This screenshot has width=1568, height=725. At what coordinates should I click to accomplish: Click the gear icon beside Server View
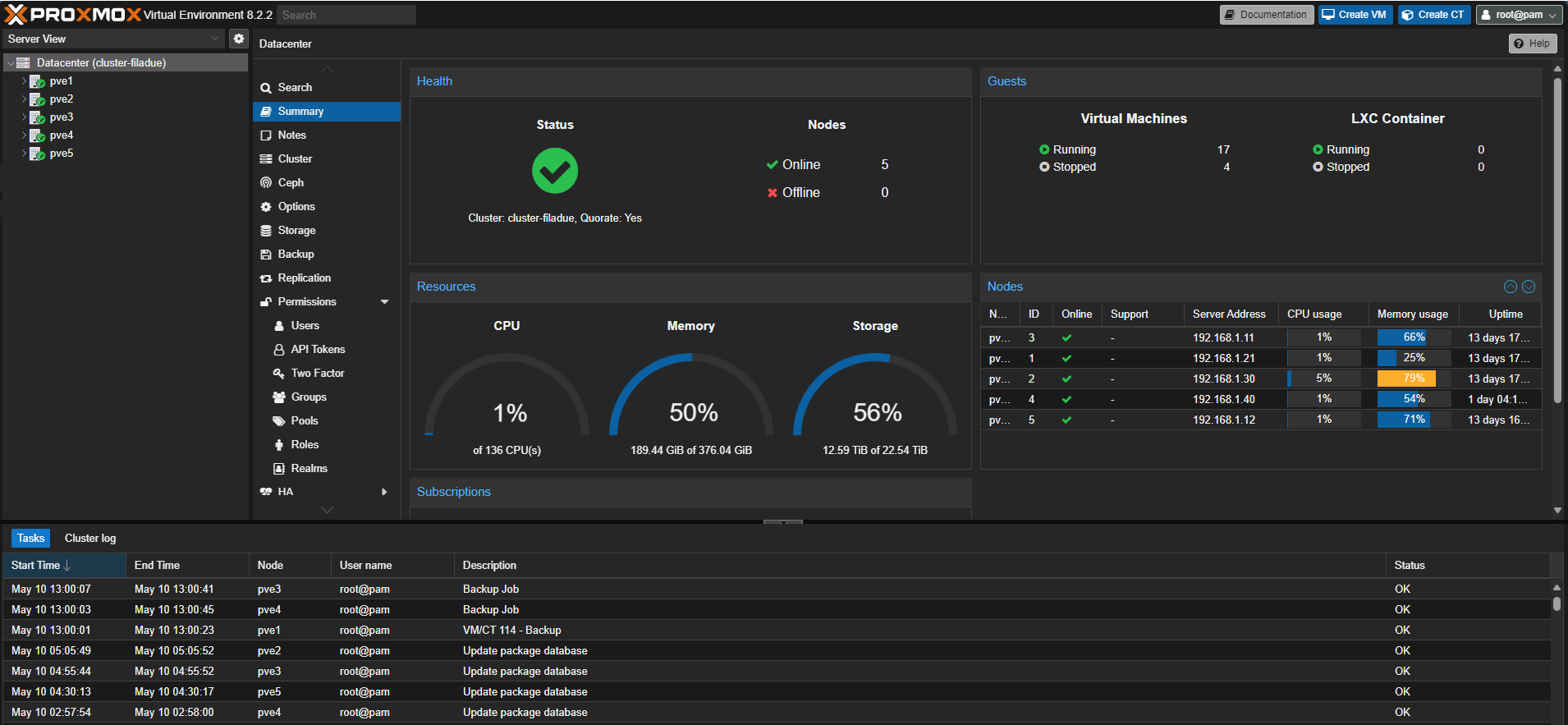coord(238,39)
